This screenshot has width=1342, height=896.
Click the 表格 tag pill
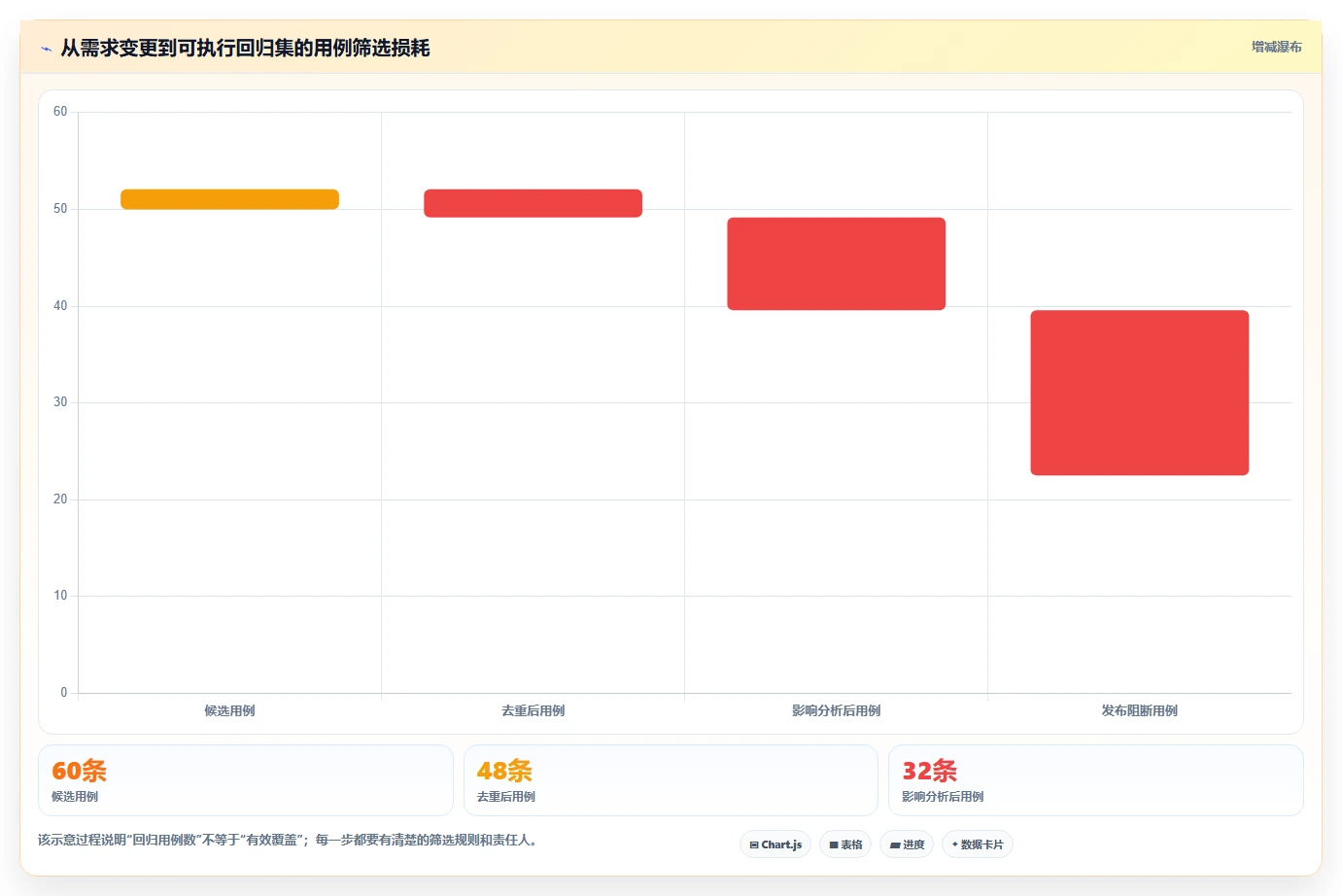tap(845, 844)
